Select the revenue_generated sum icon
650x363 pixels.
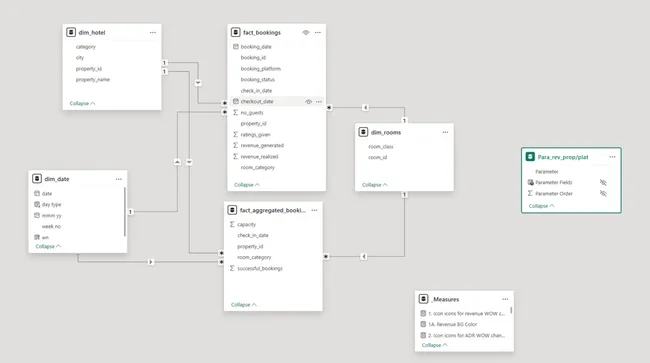pyautogui.click(x=235, y=145)
